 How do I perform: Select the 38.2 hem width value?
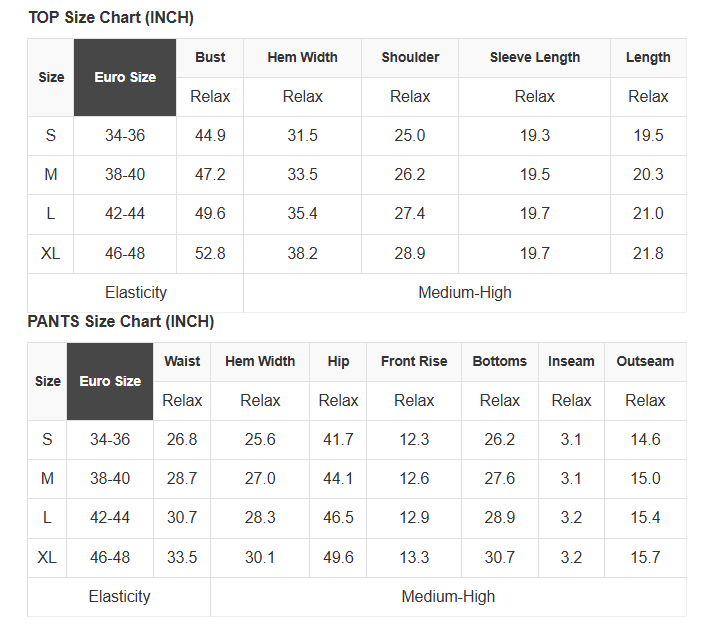tap(303, 253)
